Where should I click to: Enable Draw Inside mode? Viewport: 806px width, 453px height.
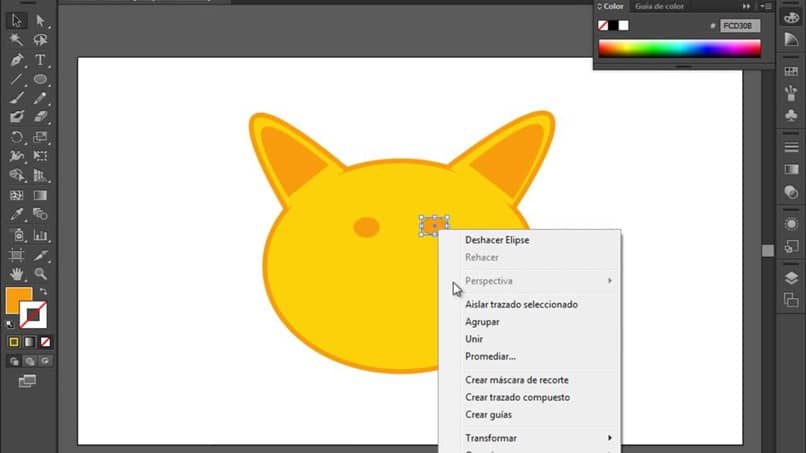pyautogui.click(x=45, y=361)
